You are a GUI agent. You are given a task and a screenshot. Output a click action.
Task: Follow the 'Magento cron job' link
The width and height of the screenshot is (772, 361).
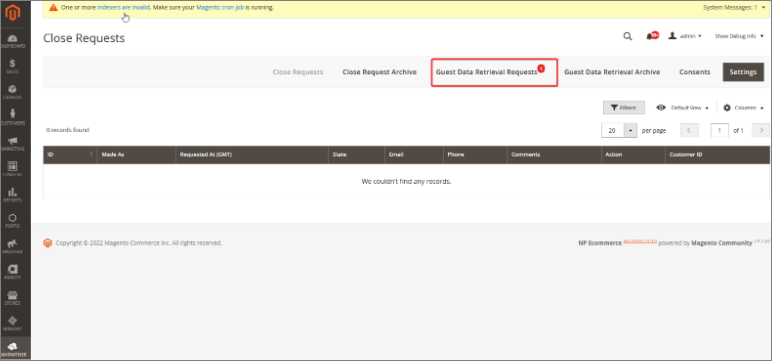tap(220, 7)
